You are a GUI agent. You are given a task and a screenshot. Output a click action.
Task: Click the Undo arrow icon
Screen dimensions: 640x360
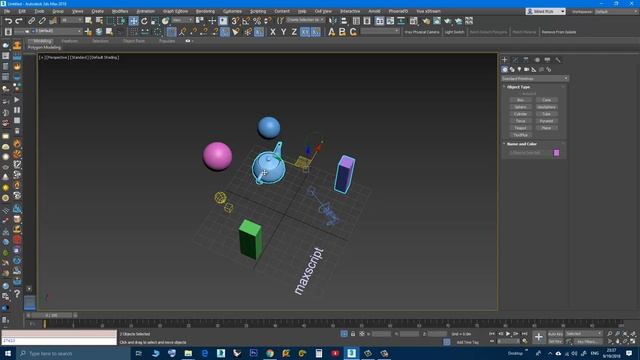[8, 21]
